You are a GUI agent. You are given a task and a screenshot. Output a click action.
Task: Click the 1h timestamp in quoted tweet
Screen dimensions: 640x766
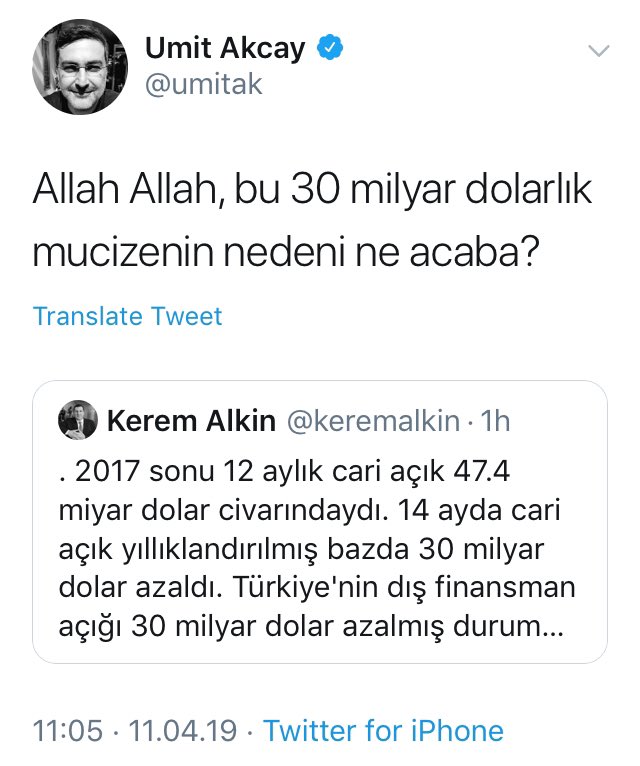coord(495,421)
